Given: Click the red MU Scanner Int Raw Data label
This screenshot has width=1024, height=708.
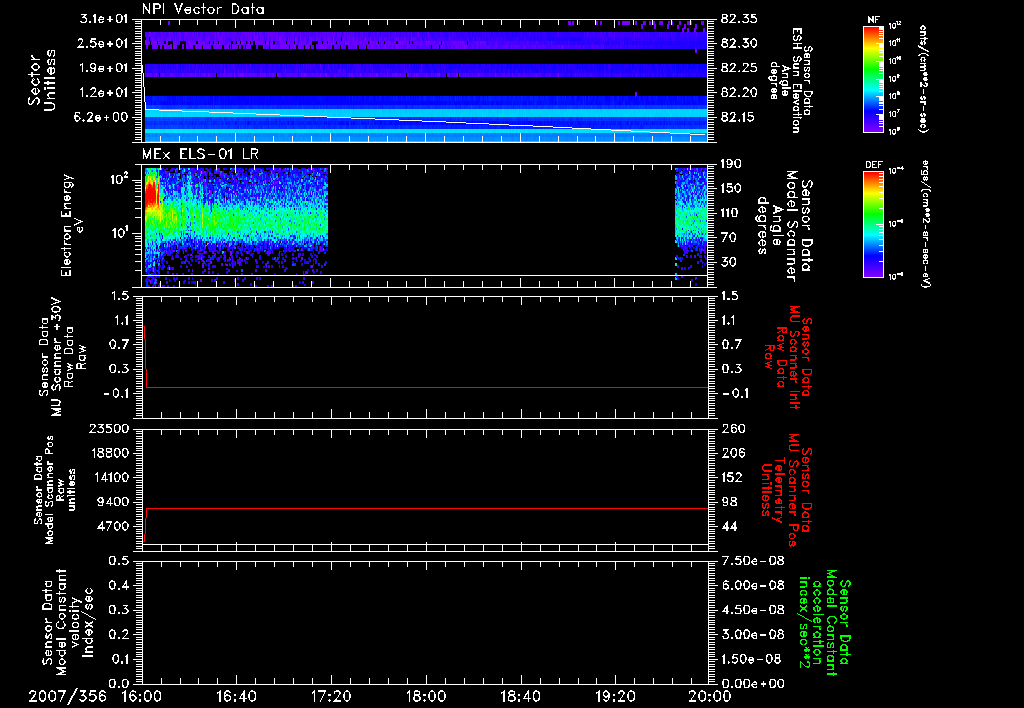Looking at the screenshot, I should pyautogui.click(x=790, y=357).
